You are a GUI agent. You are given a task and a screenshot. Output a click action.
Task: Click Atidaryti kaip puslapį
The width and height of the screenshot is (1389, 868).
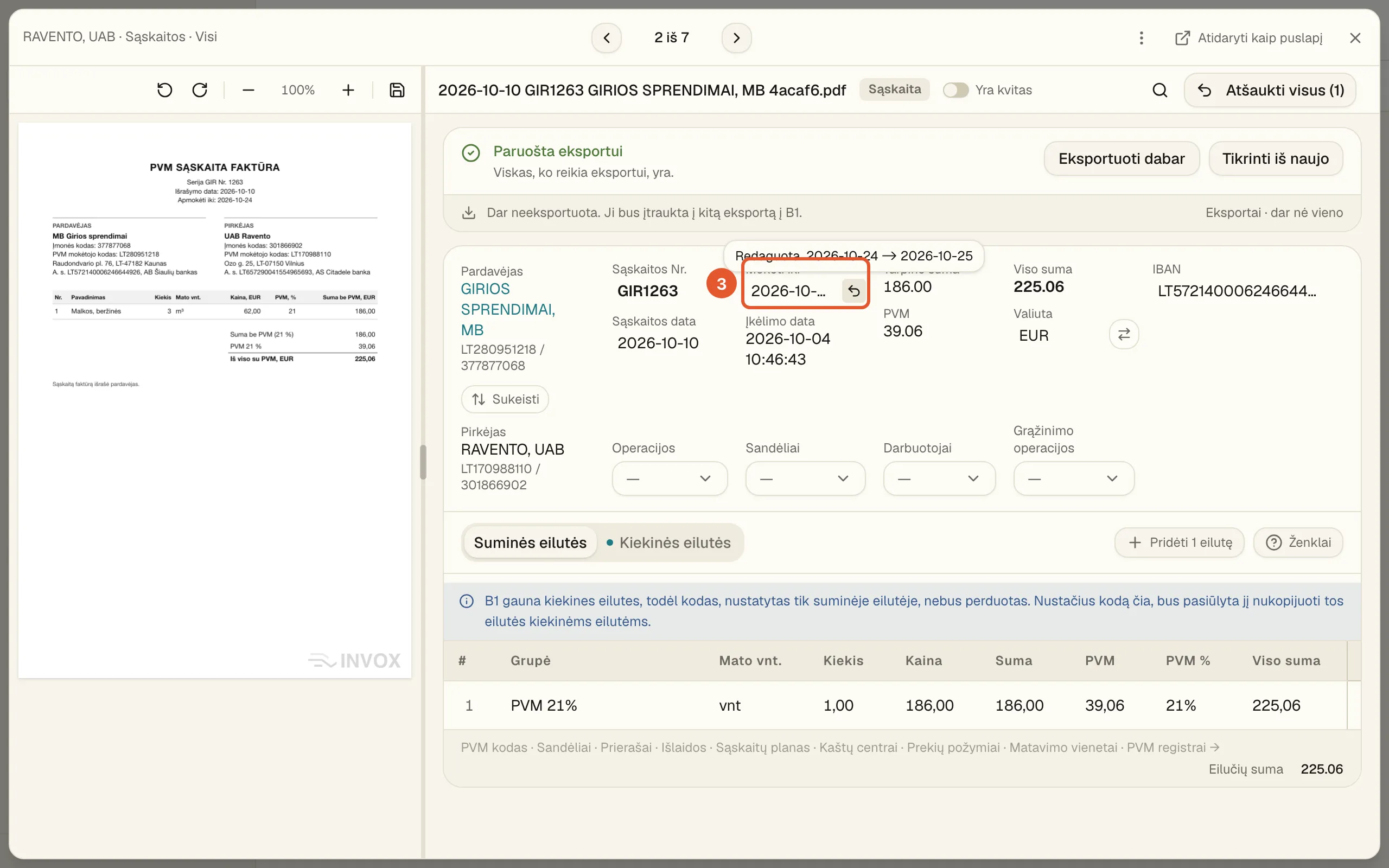[1249, 38]
